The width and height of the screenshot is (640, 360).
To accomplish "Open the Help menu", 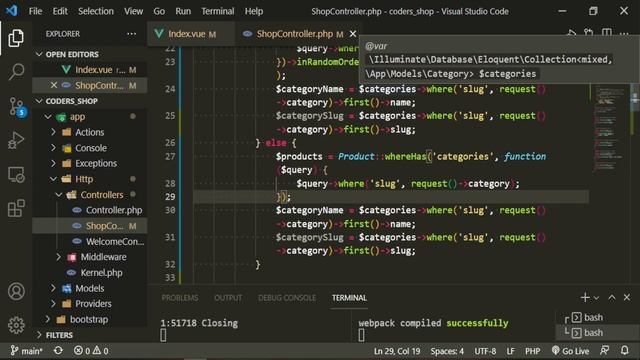I will tap(254, 11).
